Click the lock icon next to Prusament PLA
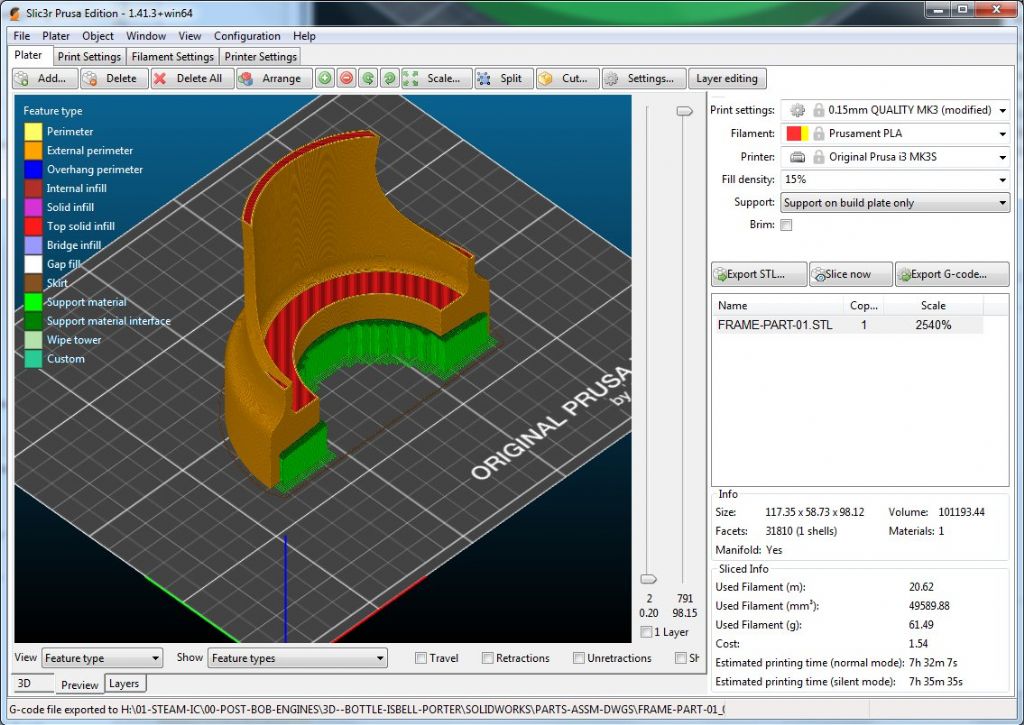The height and width of the screenshot is (725, 1024). coord(818,133)
